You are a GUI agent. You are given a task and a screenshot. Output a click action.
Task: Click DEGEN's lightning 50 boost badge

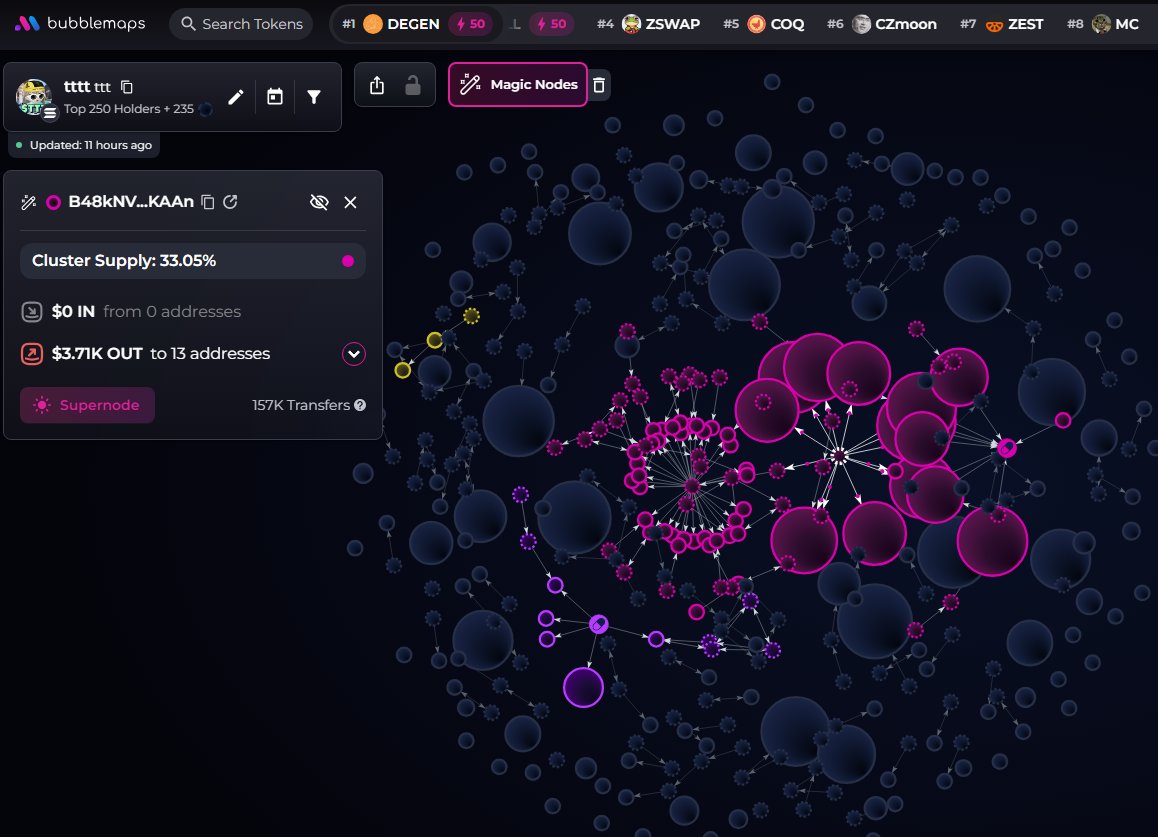click(470, 24)
